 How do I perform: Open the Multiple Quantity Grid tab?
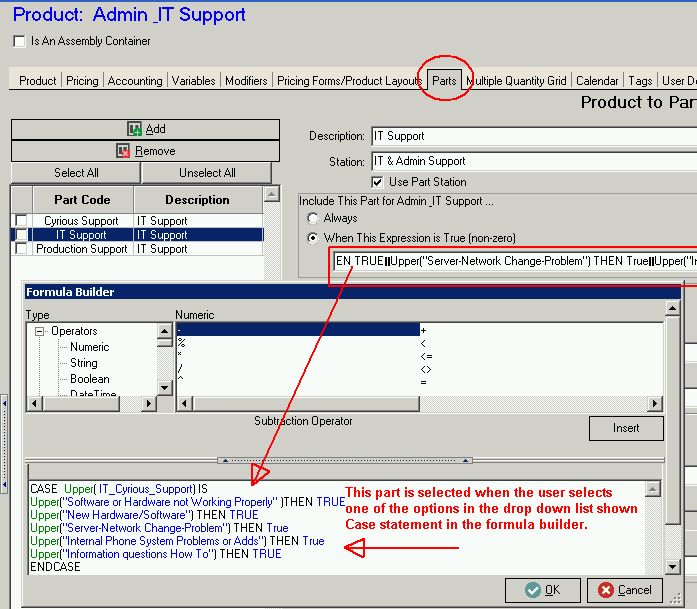tap(517, 81)
